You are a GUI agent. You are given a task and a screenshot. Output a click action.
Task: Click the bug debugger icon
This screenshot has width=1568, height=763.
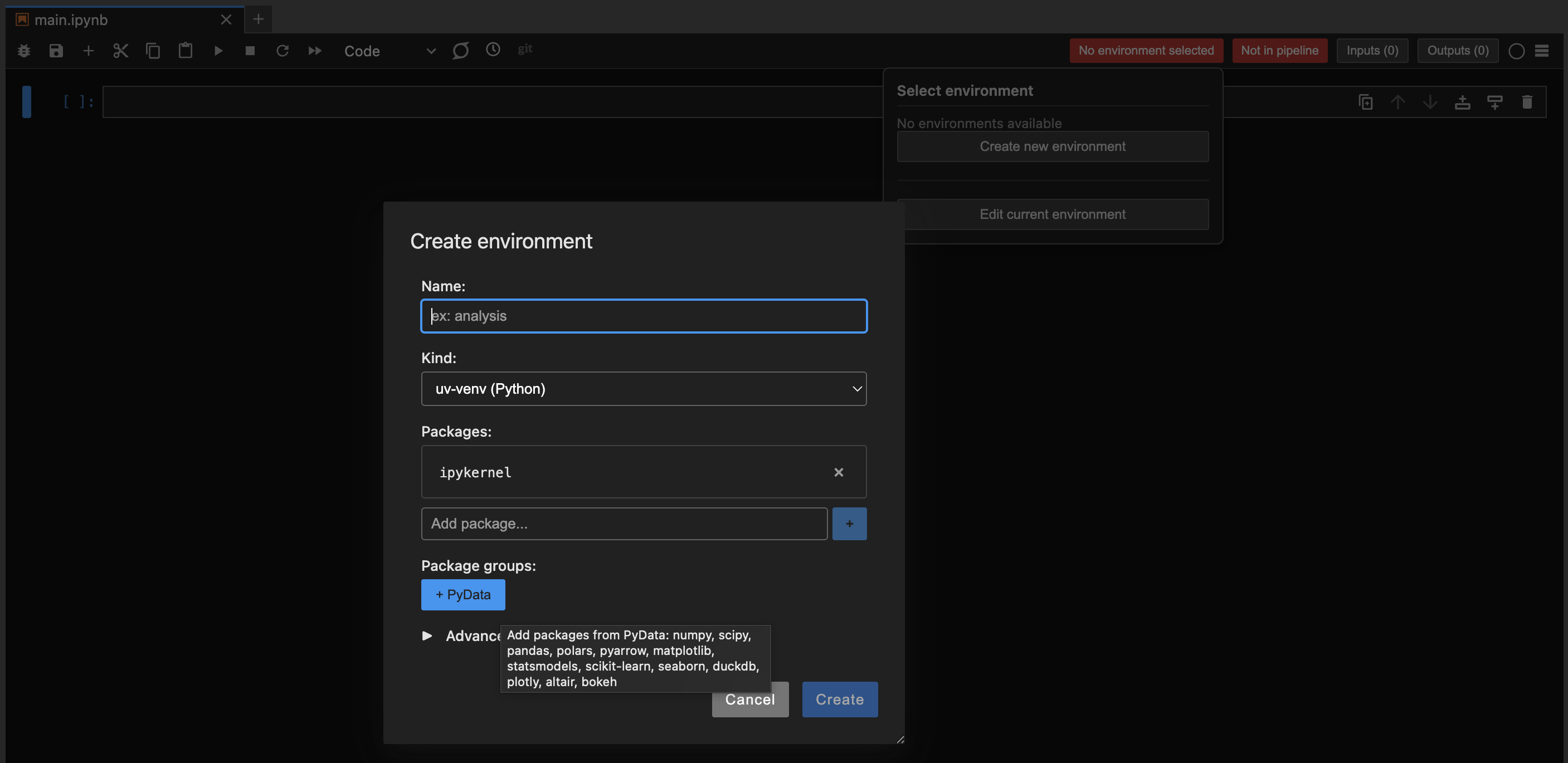24,51
